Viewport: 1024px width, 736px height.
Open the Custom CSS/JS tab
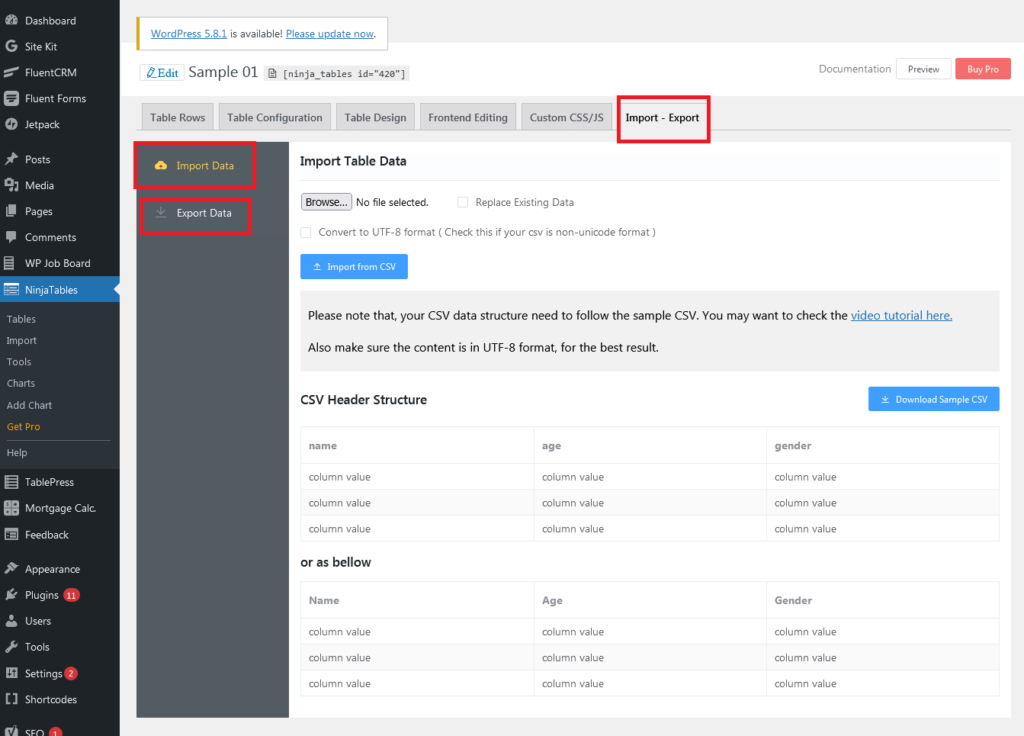click(x=566, y=118)
